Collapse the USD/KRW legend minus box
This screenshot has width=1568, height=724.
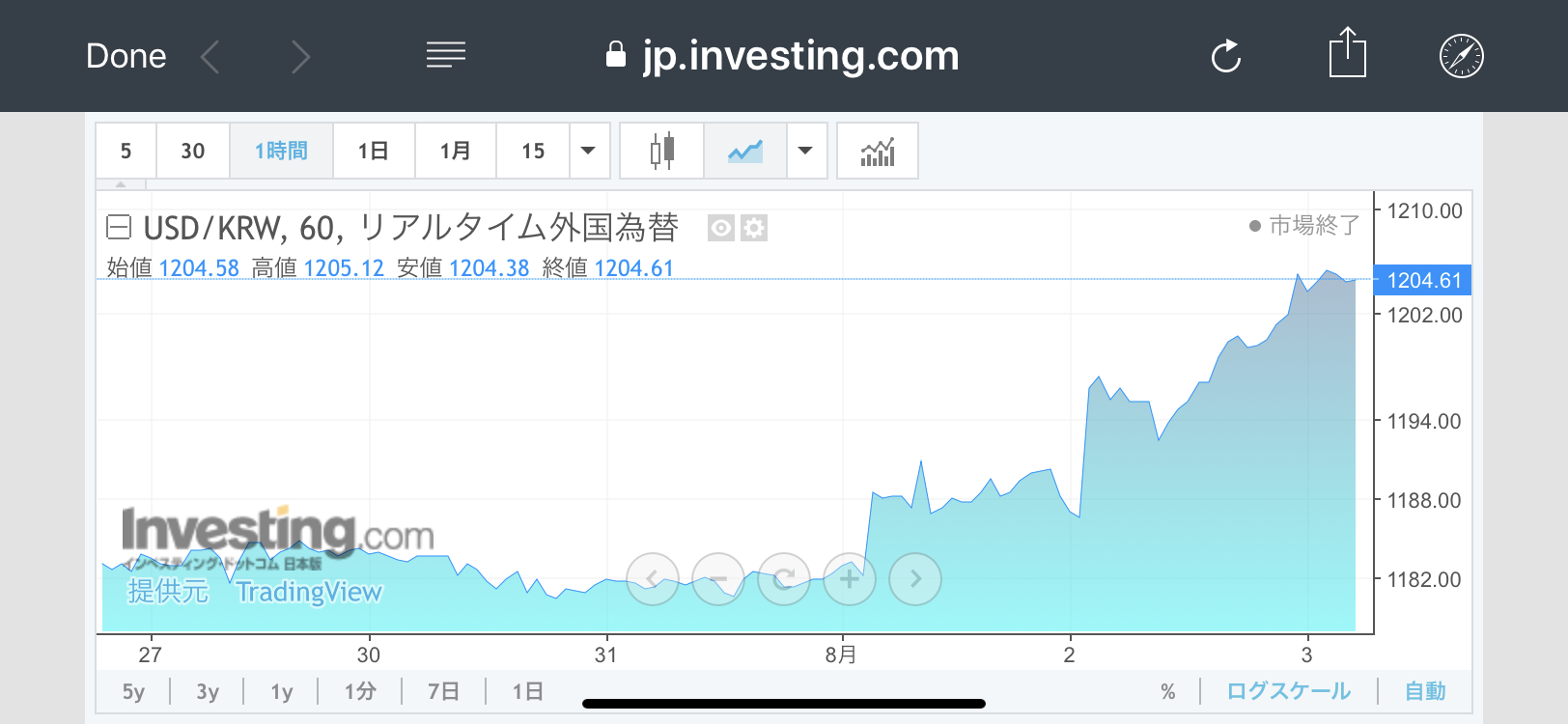tap(119, 228)
